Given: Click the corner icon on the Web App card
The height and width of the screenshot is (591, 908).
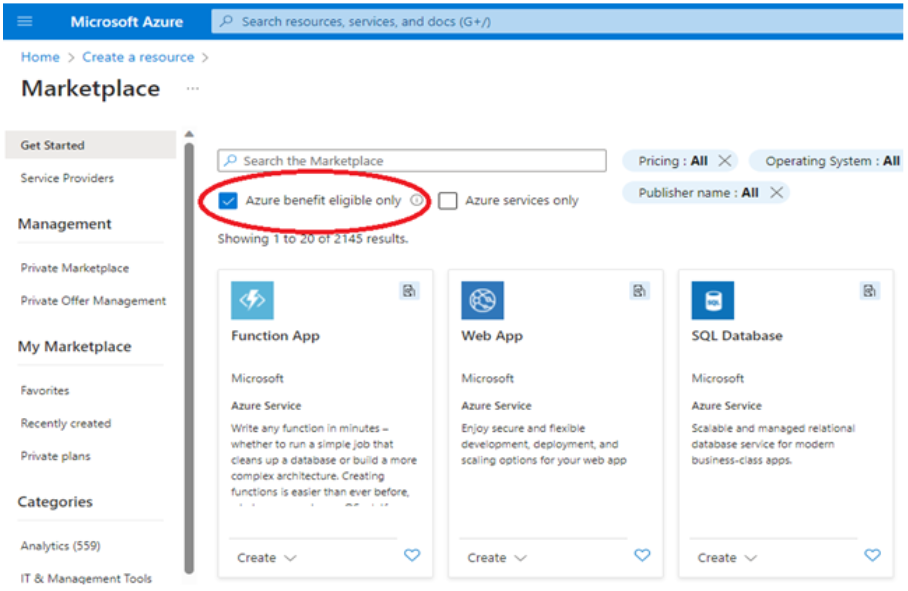Looking at the screenshot, I should [639, 289].
